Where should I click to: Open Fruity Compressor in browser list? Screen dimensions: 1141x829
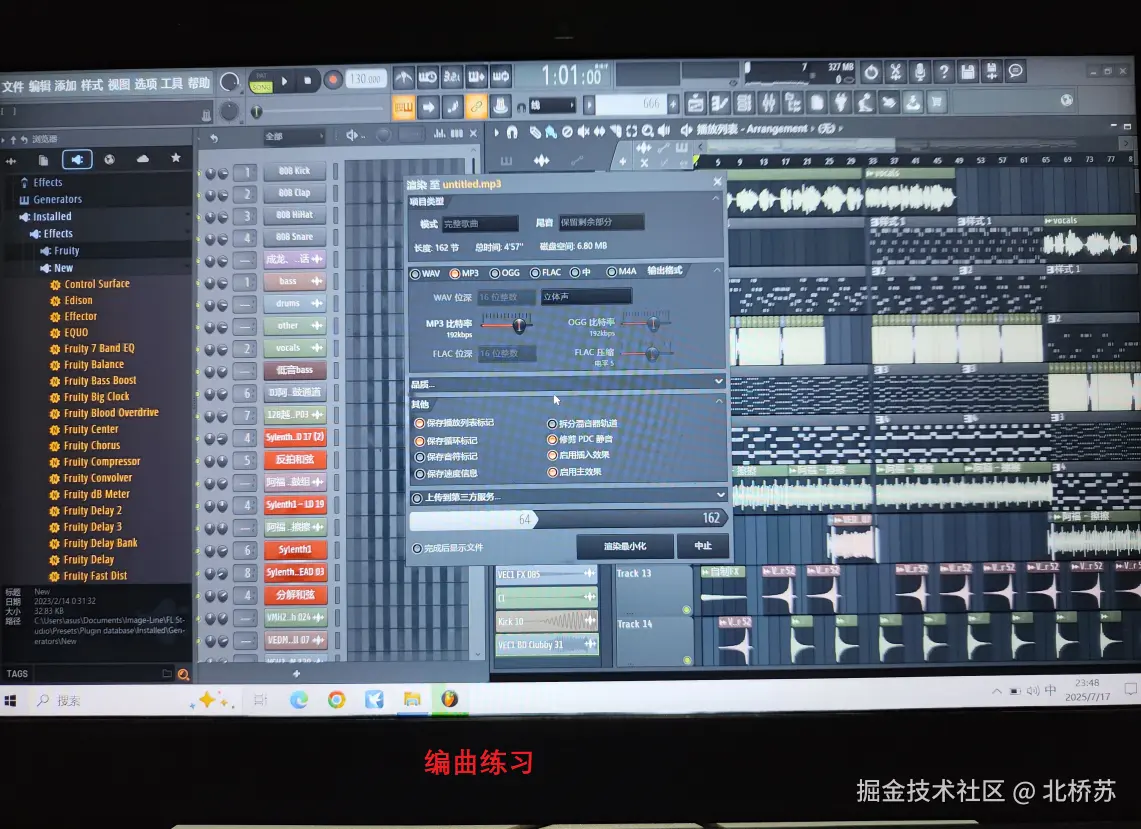101,461
